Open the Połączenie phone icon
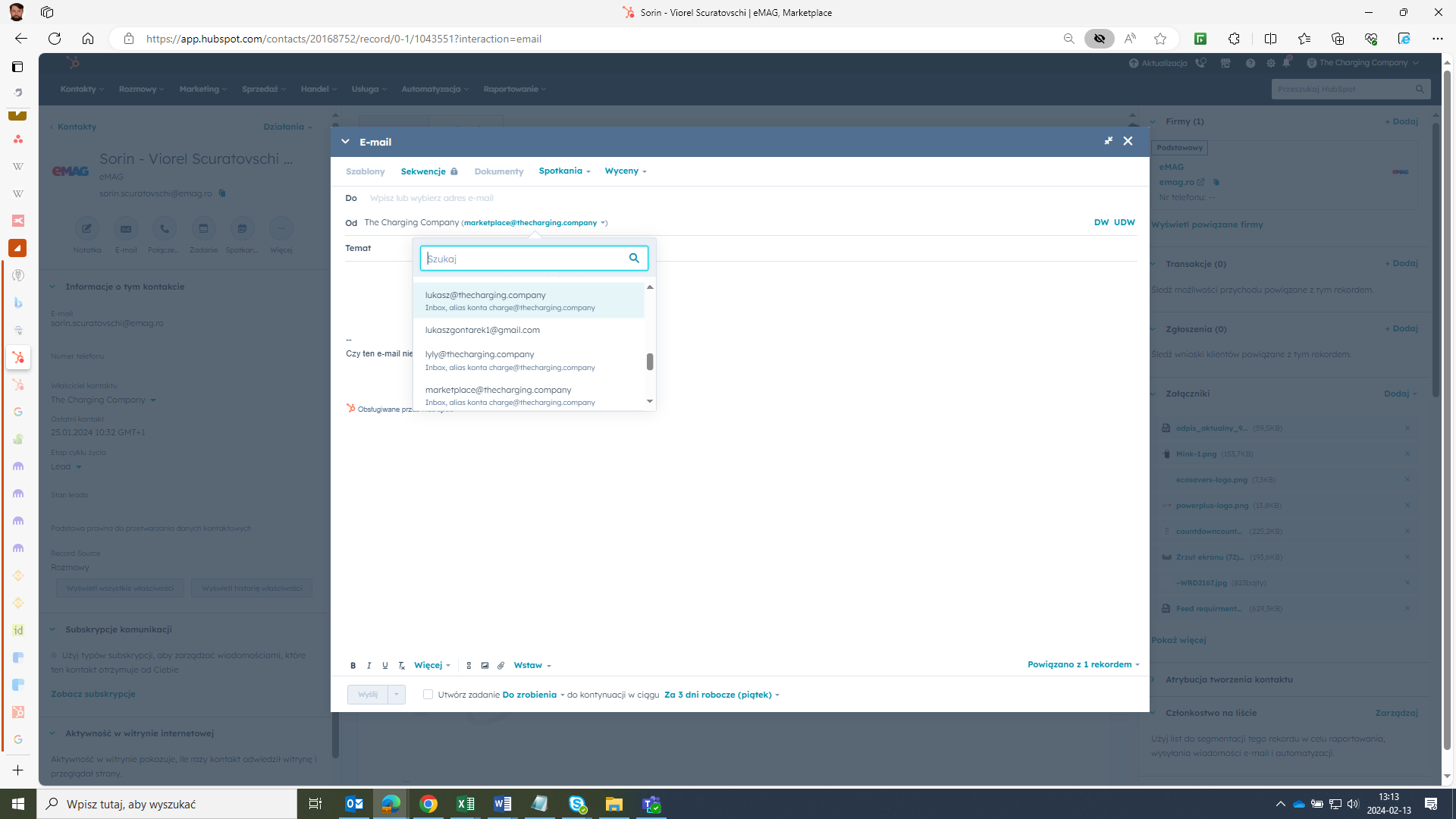Screen dimensions: 1456x819 point(165,228)
